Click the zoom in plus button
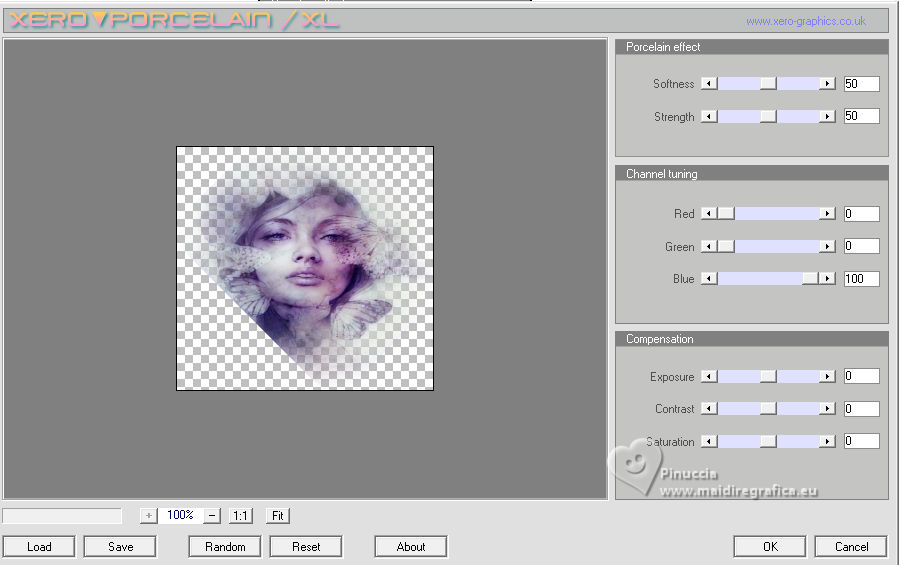Viewport: 899px width, 565px height. coord(149,515)
